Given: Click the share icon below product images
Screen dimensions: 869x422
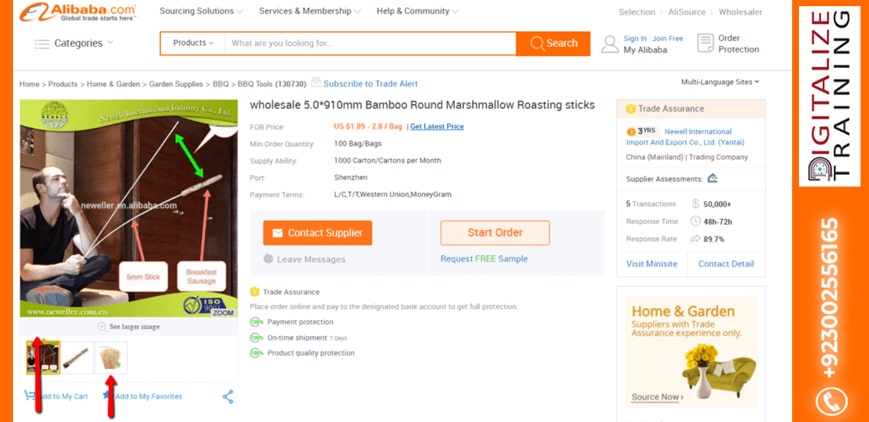Looking at the screenshot, I should click(x=228, y=397).
